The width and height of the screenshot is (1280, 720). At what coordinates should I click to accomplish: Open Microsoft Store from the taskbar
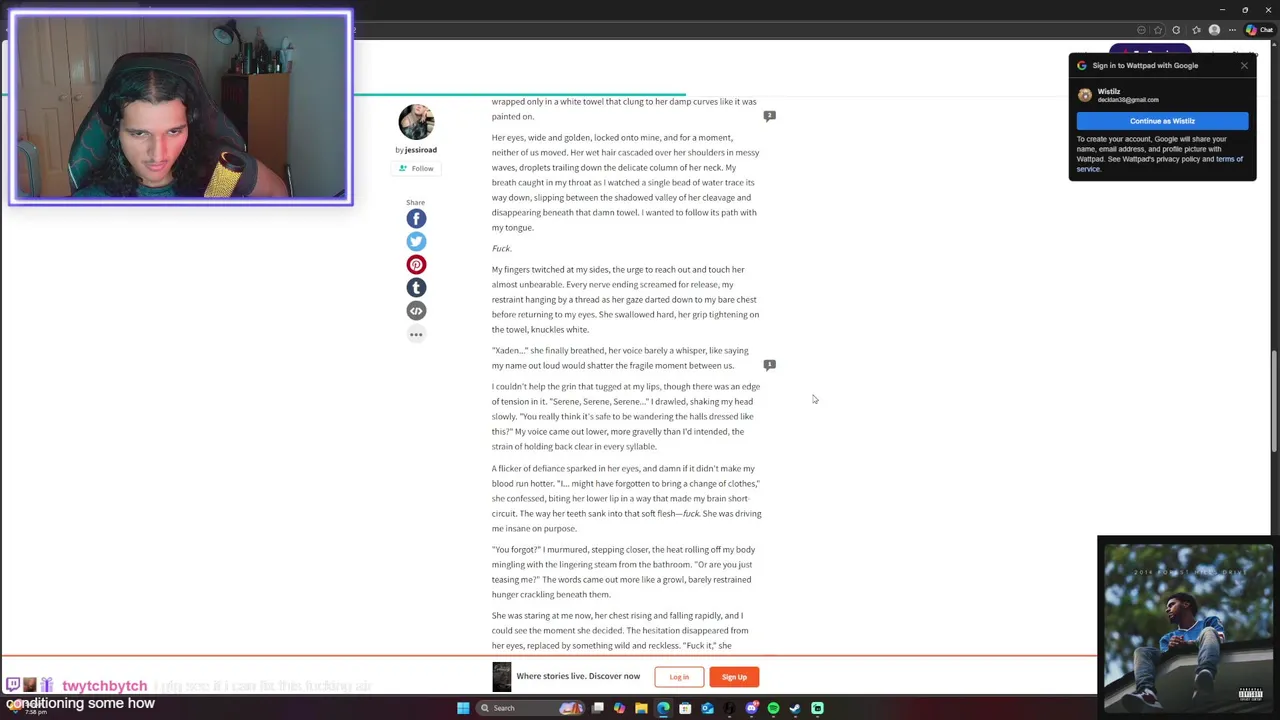pyautogui.click(x=685, y=708)
